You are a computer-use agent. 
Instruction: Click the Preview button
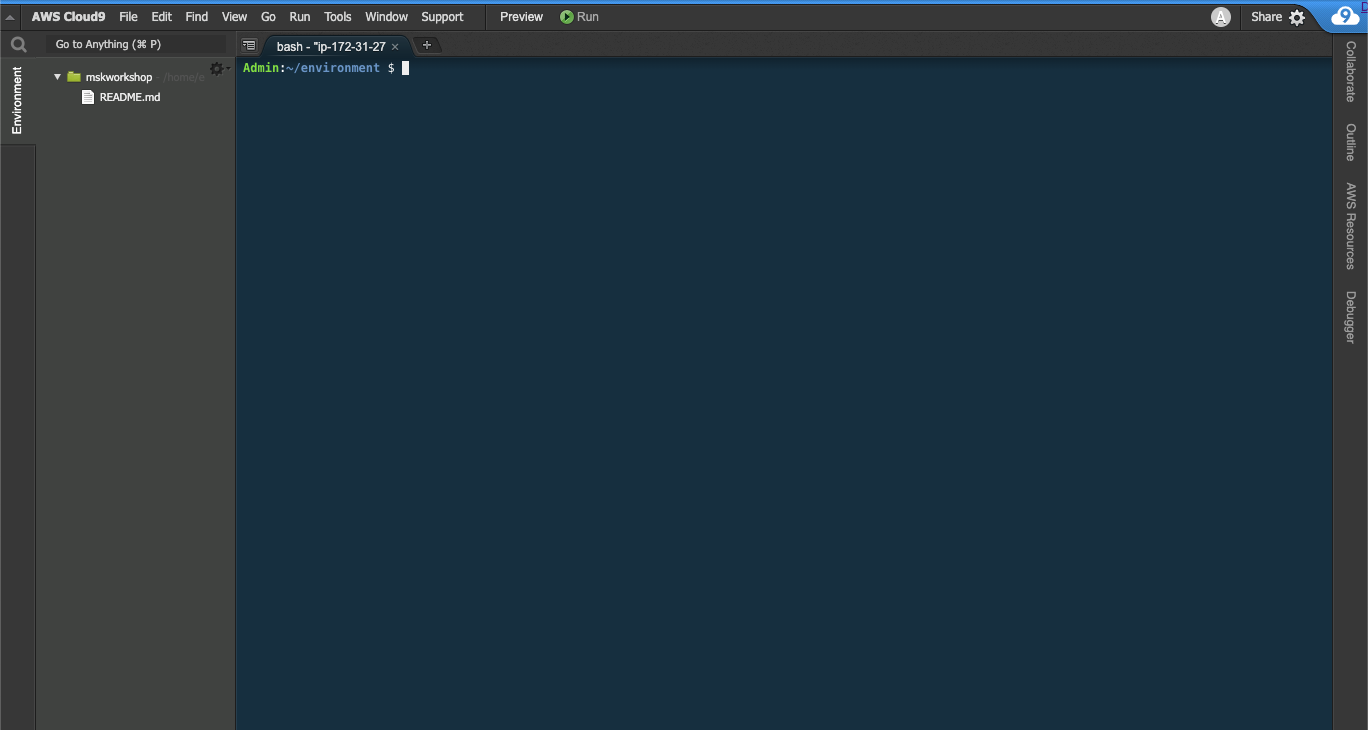(522, 17)
